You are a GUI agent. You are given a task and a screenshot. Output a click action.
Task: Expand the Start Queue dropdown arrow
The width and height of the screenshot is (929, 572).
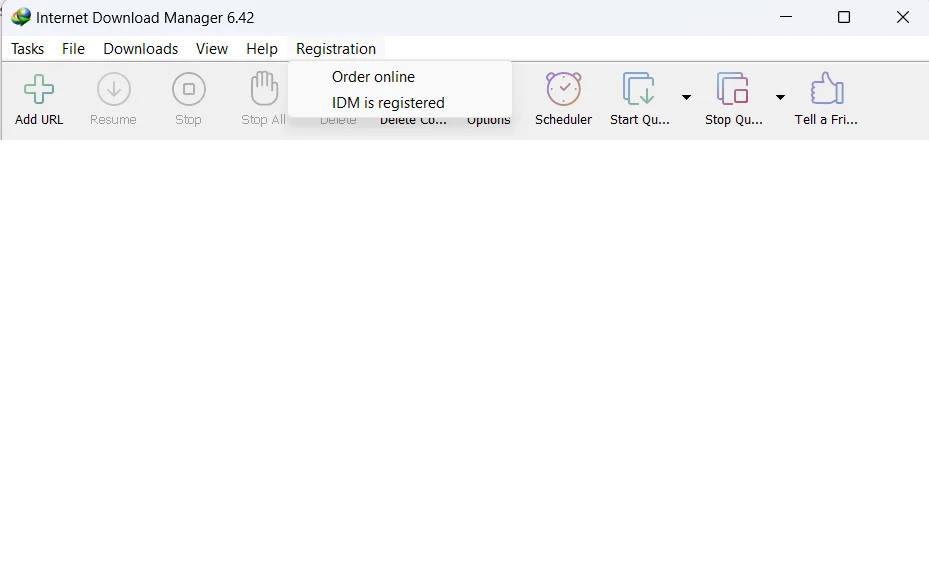[686, 97]
